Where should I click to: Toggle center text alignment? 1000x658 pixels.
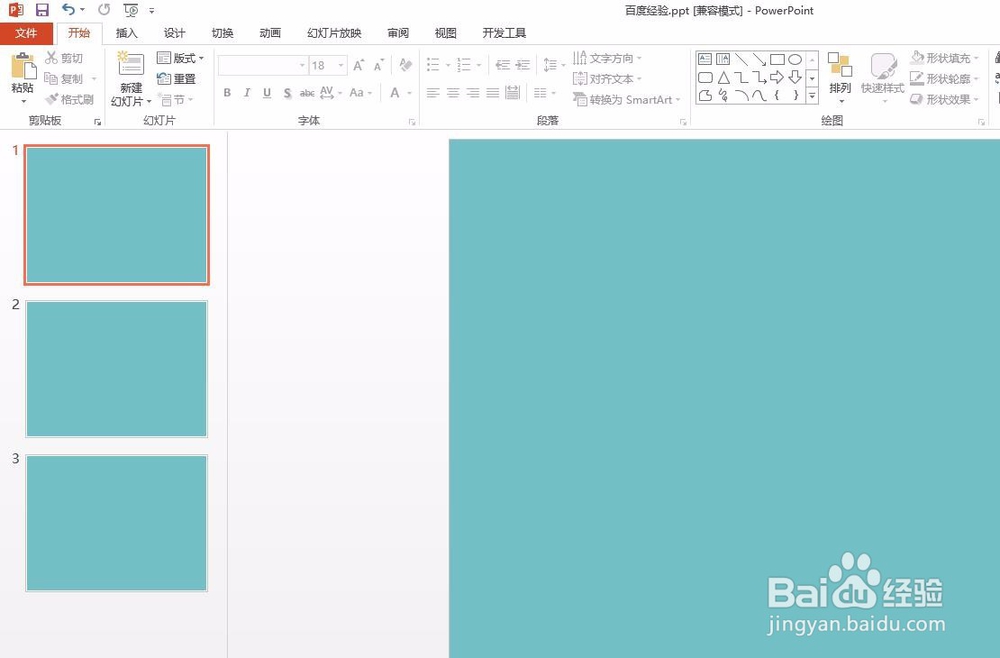point(453,93)
